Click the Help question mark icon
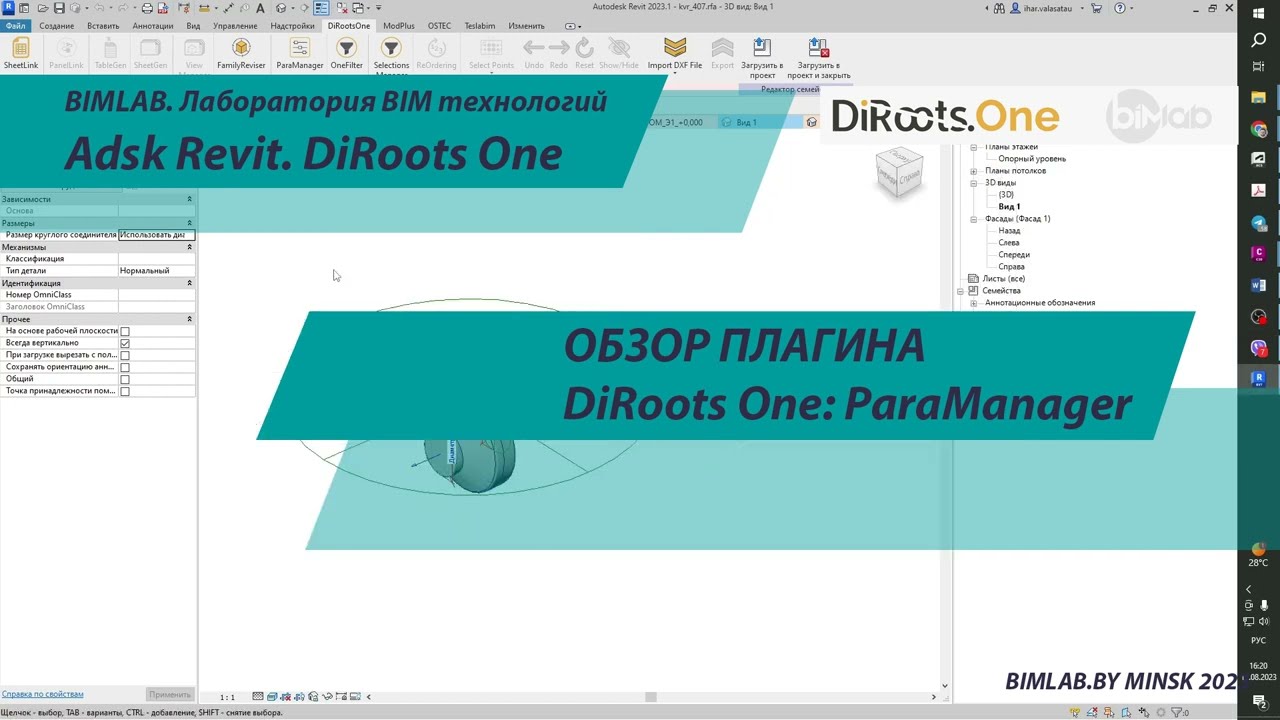 (x=1121, y=8)
